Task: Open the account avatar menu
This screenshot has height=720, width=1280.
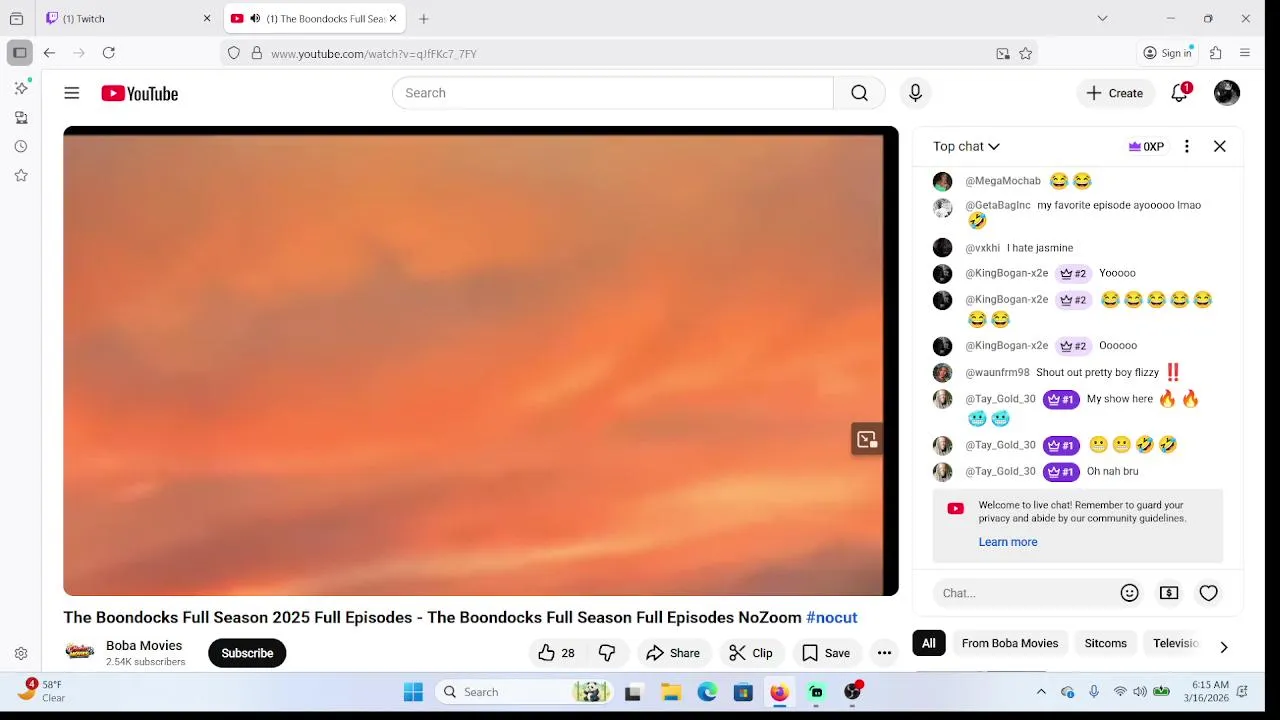Action: coord(1227,93)
